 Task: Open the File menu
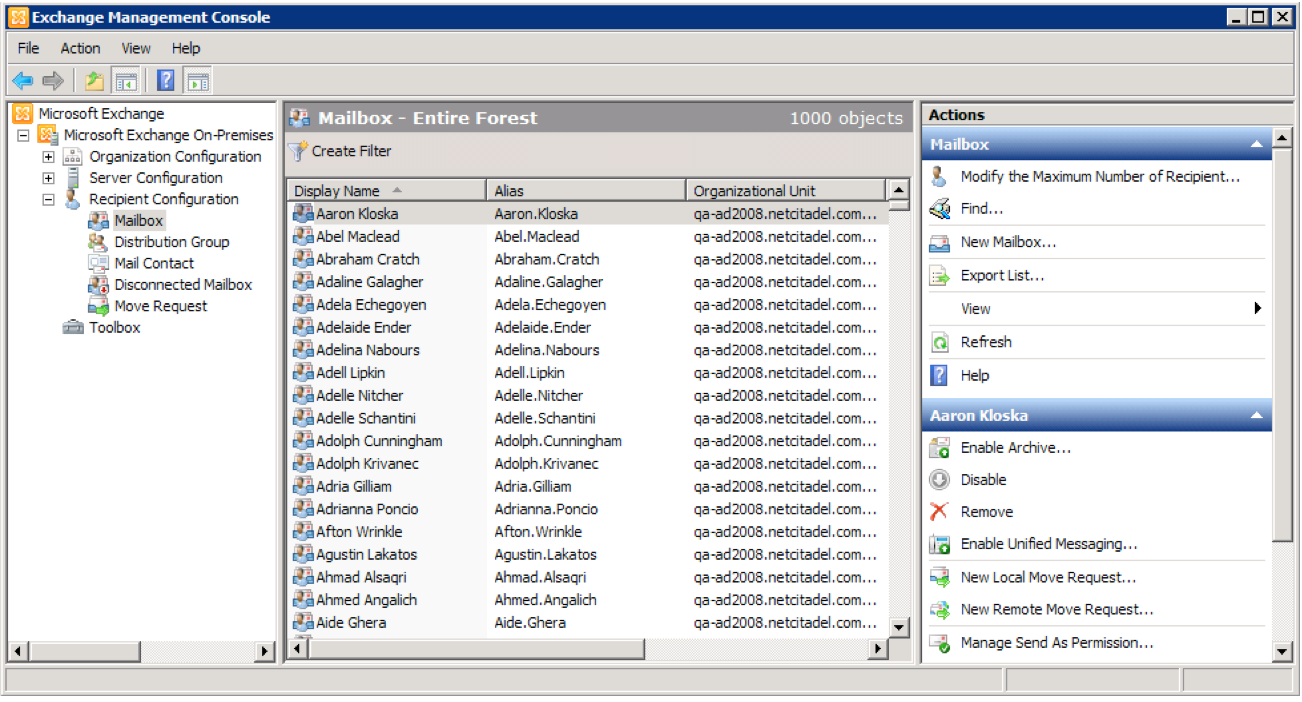pos(28,48)
